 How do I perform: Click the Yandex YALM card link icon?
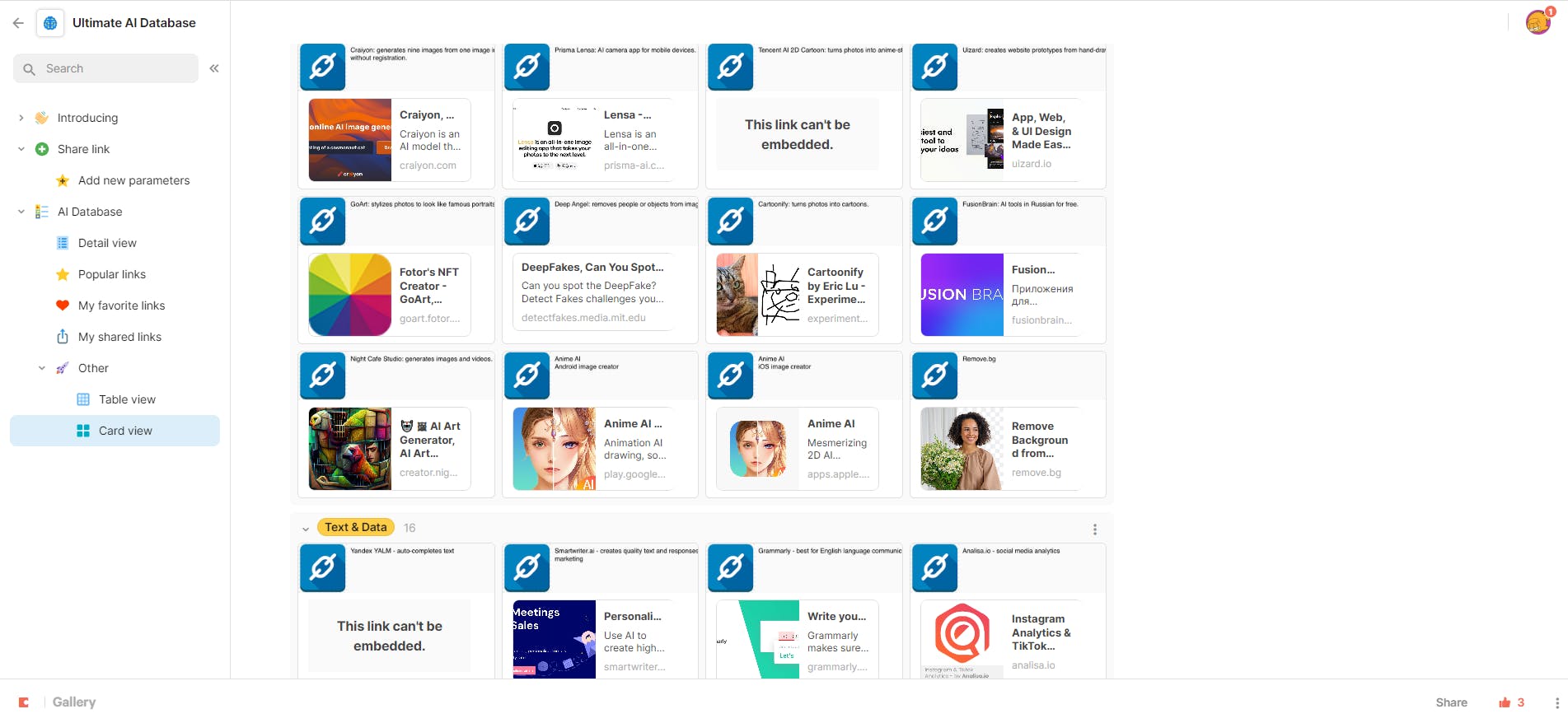323,567
